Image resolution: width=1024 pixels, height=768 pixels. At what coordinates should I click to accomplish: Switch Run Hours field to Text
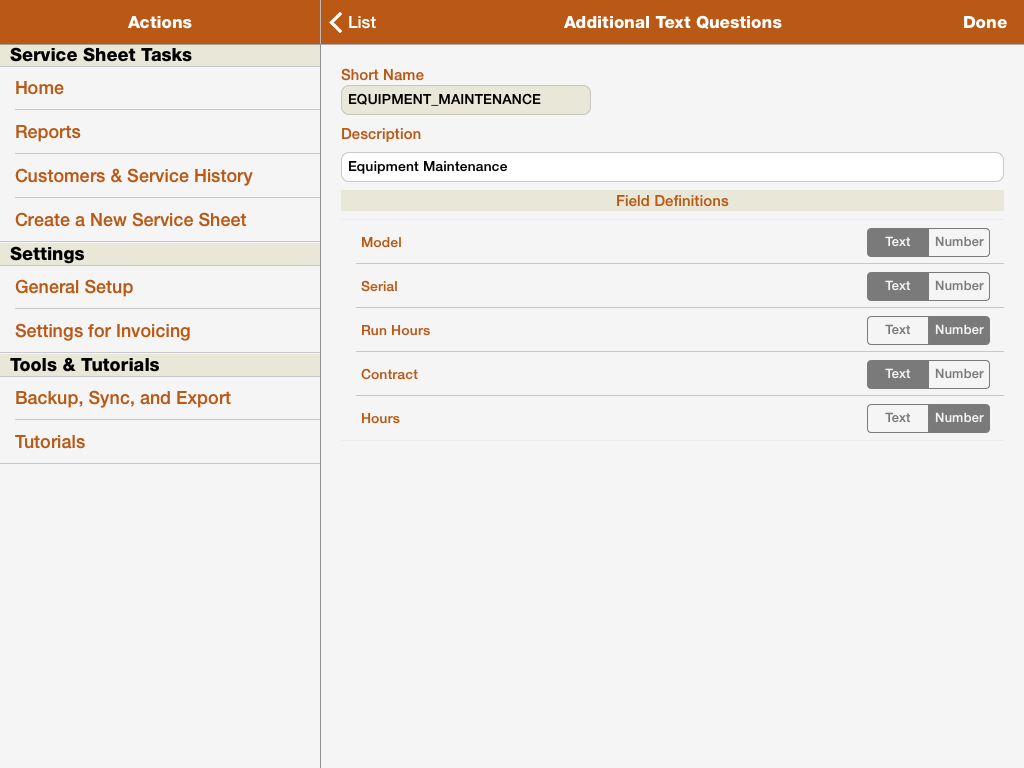click(898, 330)
